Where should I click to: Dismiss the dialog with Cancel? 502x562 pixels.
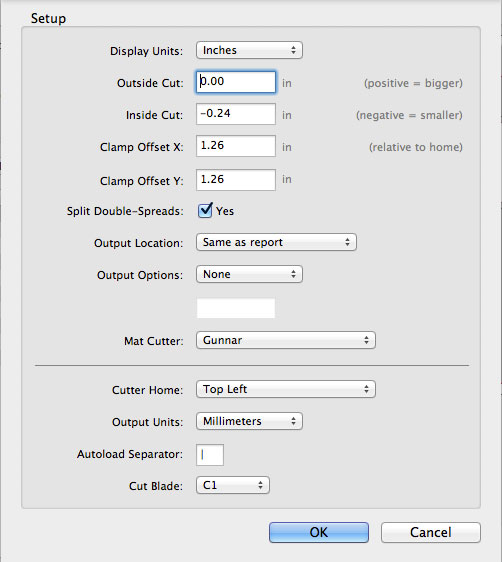click(431, 532)
